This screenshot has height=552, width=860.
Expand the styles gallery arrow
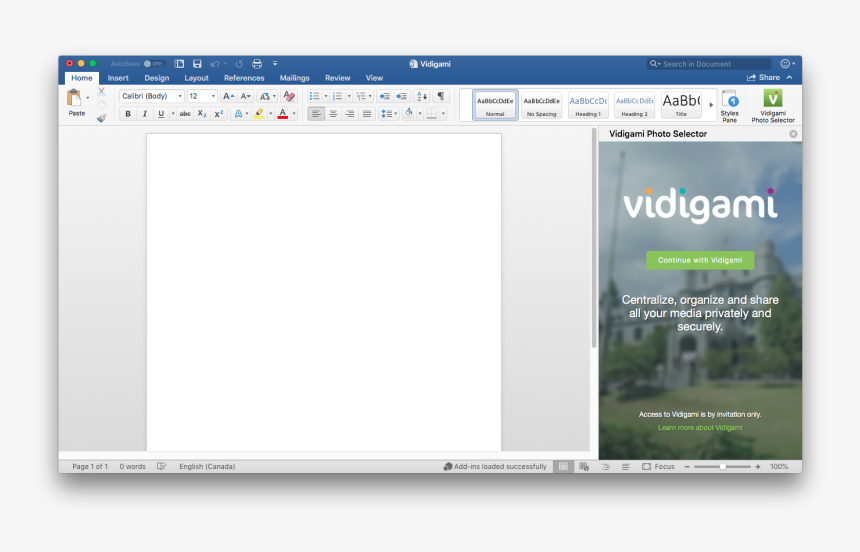(711, 105)
